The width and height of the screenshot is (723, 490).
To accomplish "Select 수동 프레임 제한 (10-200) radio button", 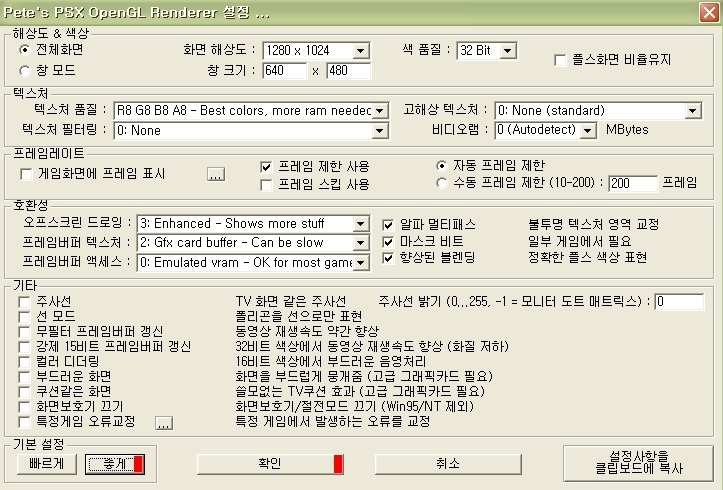I will [442, 183].
